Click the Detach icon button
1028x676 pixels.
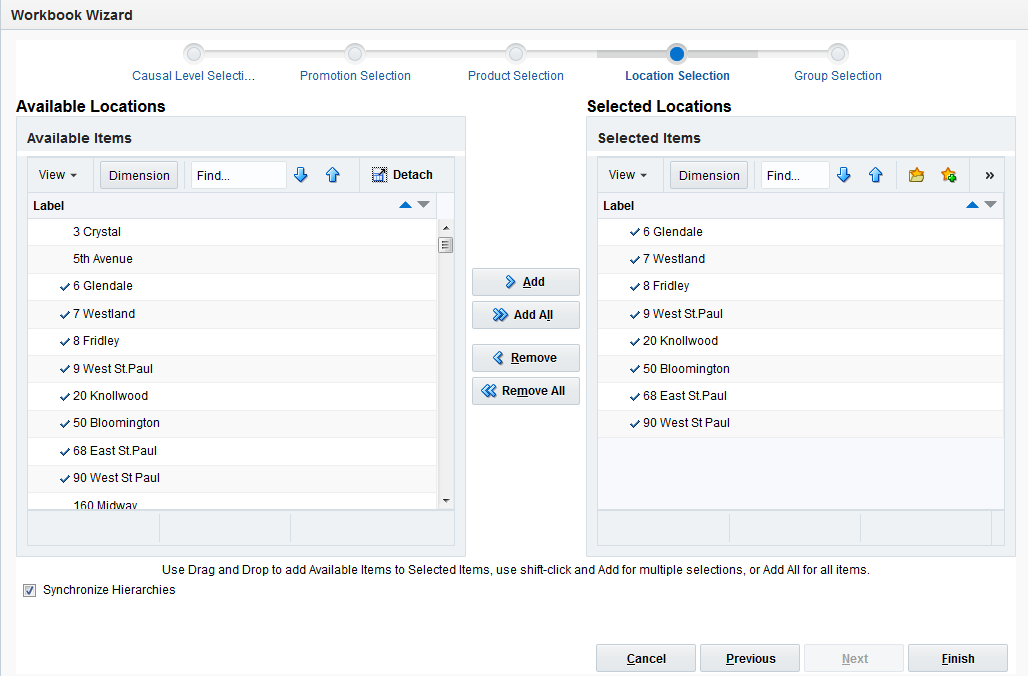(403, 175)
